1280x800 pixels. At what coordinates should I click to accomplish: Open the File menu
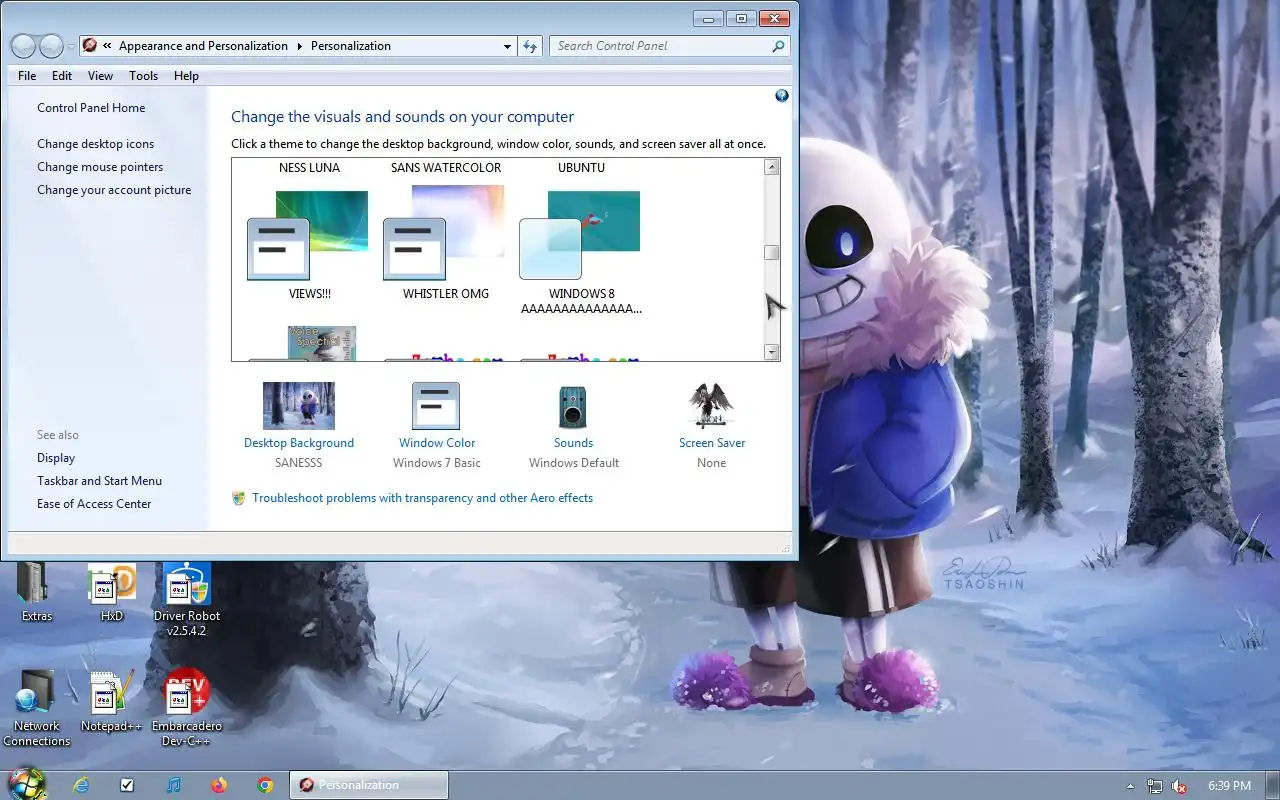click(27, 76)
